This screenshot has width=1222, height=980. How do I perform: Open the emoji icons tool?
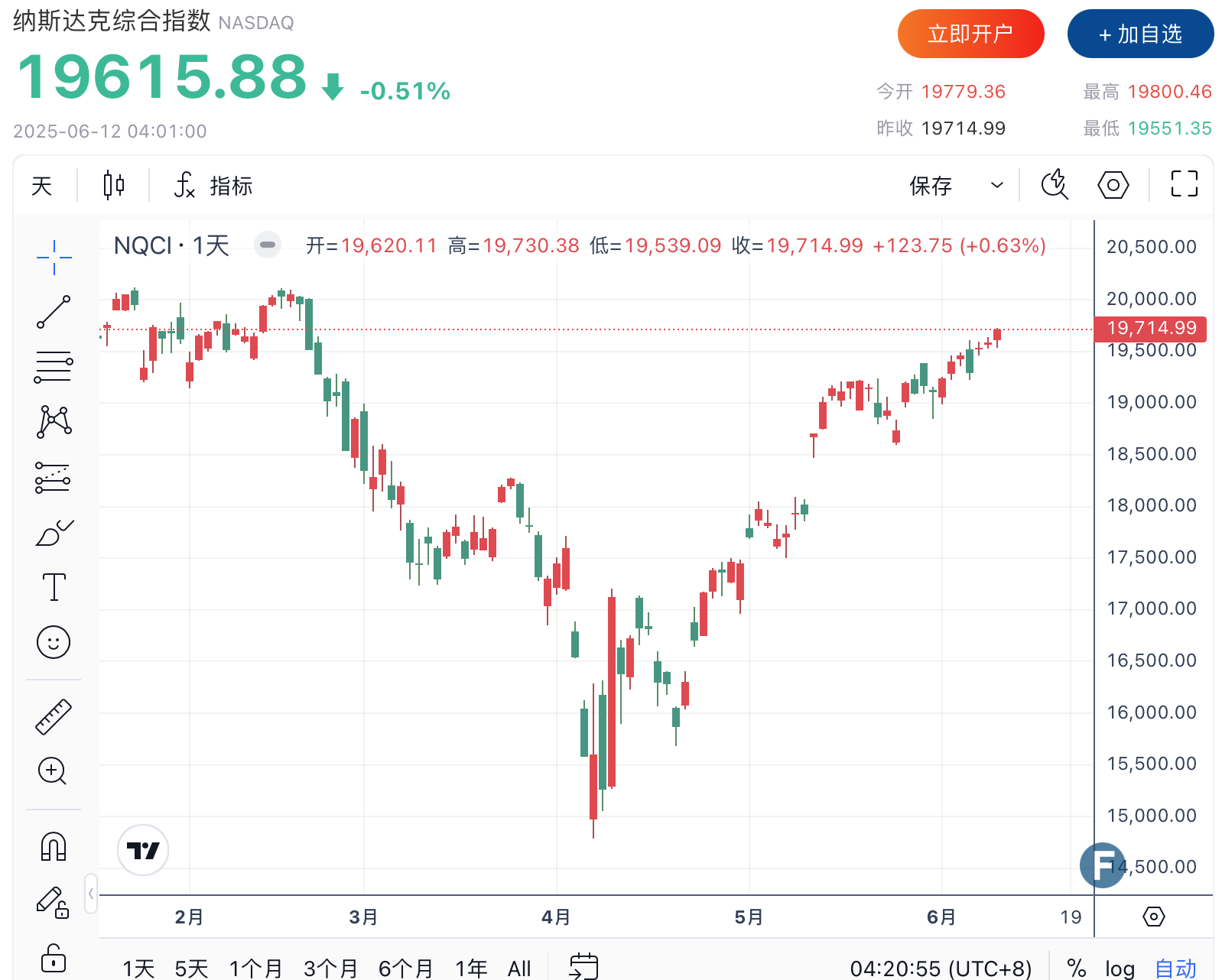click(54, 642)
